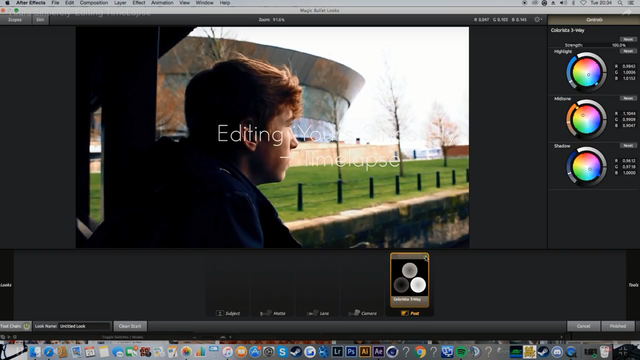The width and height of the screenshot is (640, 360).
Task: Open the Animation menu
Action: pos(162,3)
